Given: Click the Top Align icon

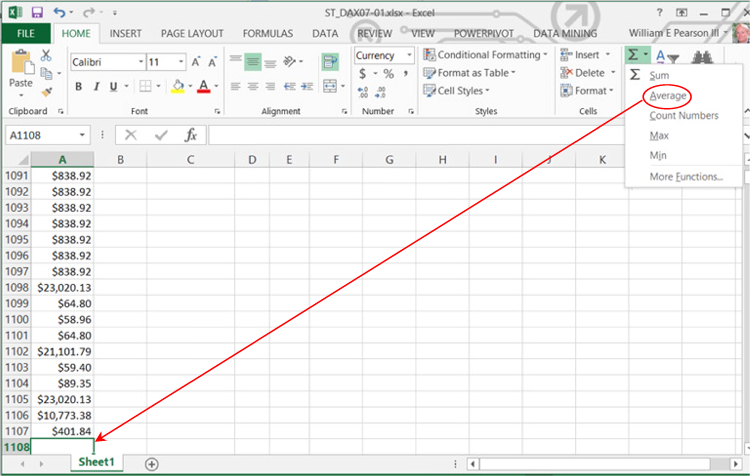Looking at the screenshot, I should point(235,61).
